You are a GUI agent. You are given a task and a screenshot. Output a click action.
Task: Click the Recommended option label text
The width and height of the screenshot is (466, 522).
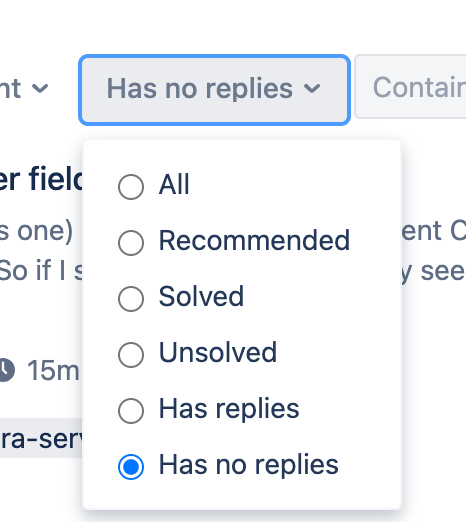tap(254, 241)
